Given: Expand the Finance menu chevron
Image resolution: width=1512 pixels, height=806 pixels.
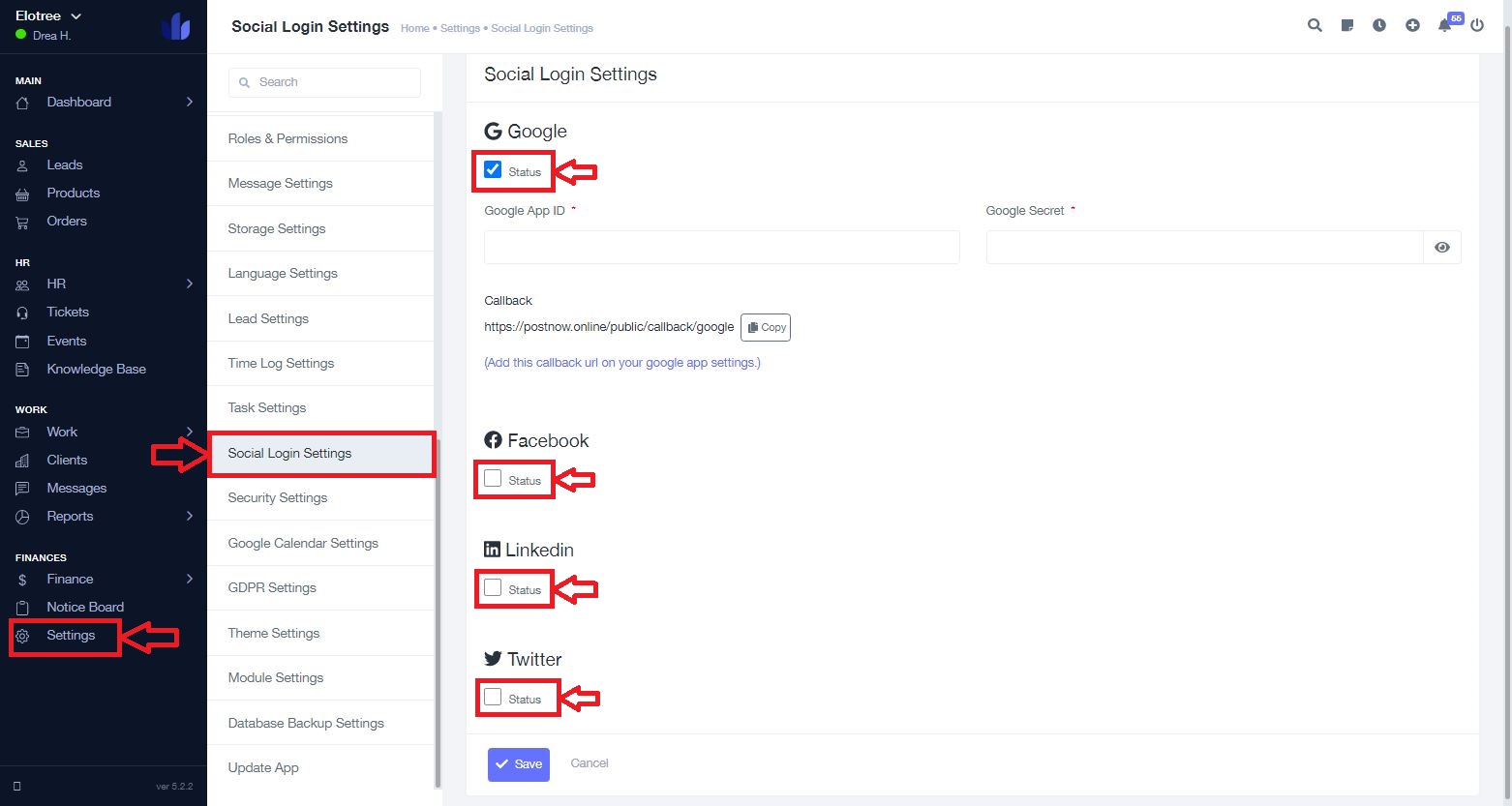Looking at the screenshot, I should coord(190,579).
